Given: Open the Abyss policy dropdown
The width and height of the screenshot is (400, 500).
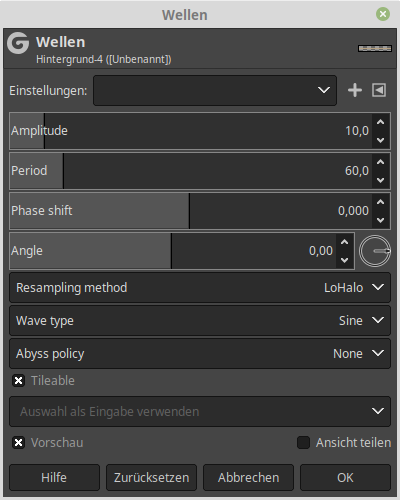Looking at the screenshot, I should [x=200, y=354].
